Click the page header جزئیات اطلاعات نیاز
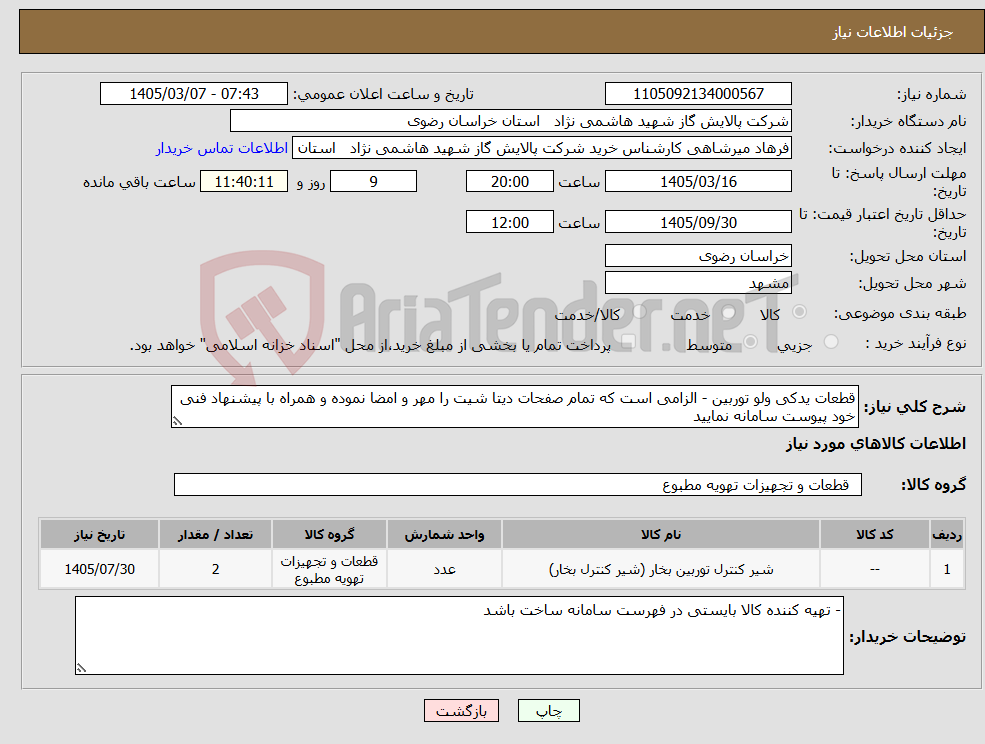The height and width of the screenshot is (744, 985). click(x=892, y=32)
